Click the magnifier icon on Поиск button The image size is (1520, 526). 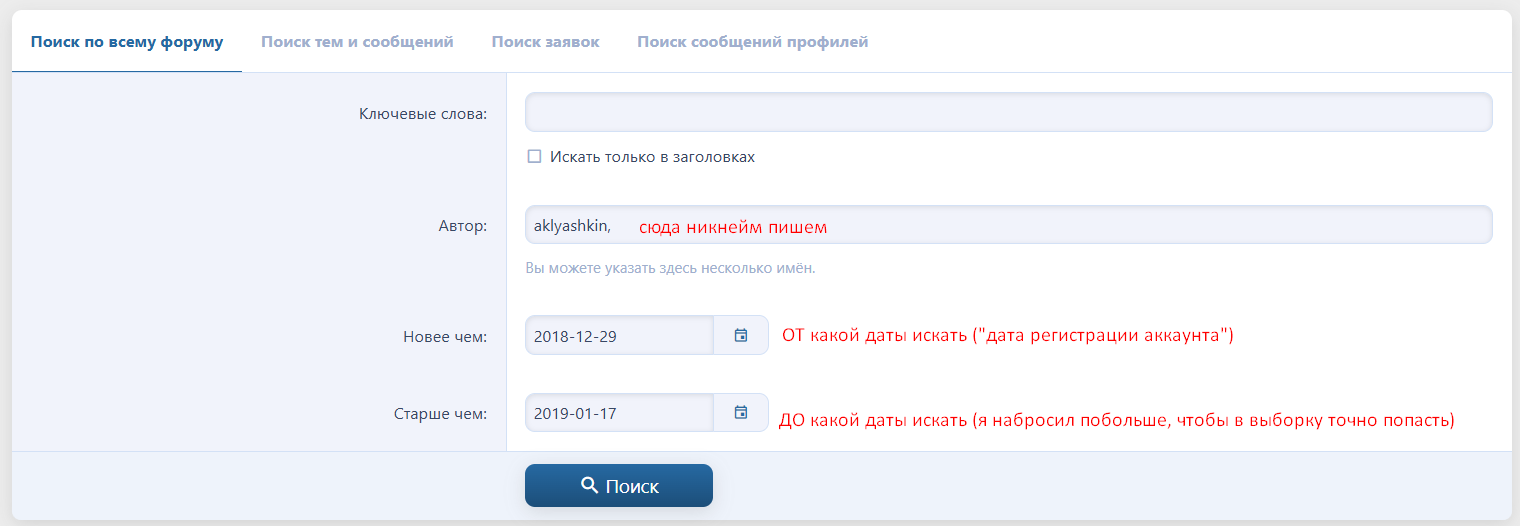click(x=589, y=486)
